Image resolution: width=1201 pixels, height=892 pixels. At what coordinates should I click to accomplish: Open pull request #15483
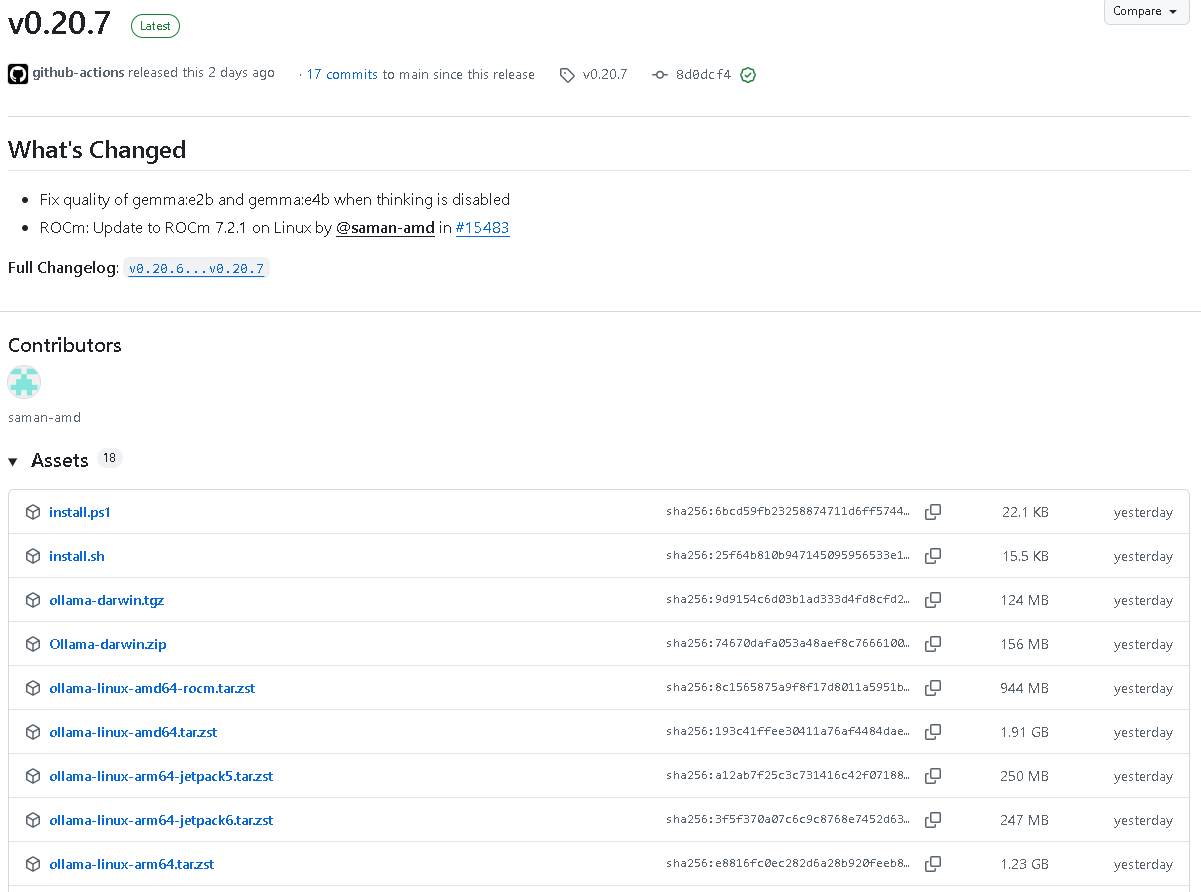click(482, 228)
